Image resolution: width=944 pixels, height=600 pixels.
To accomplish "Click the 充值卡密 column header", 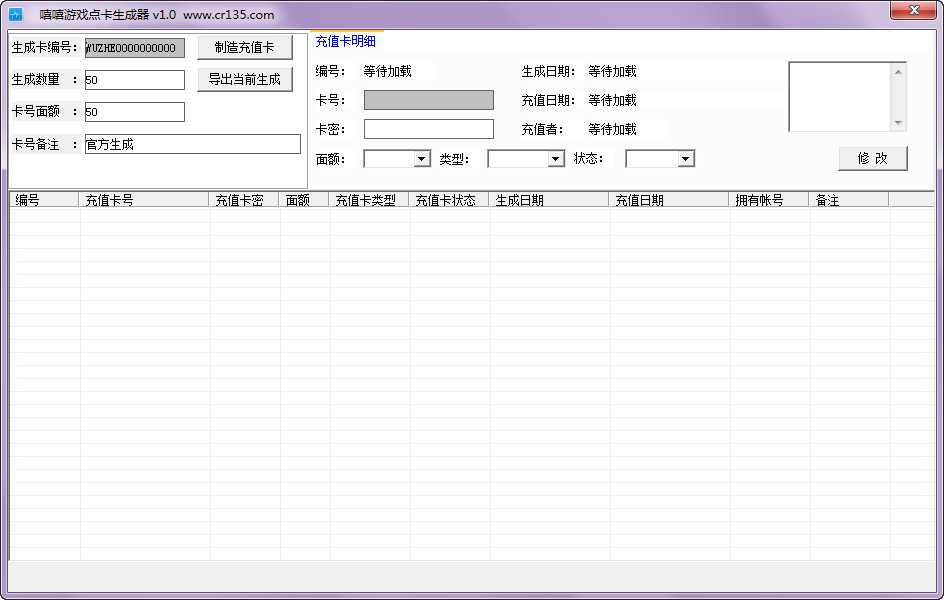I will pyautogui.click(x=244, y=200).
